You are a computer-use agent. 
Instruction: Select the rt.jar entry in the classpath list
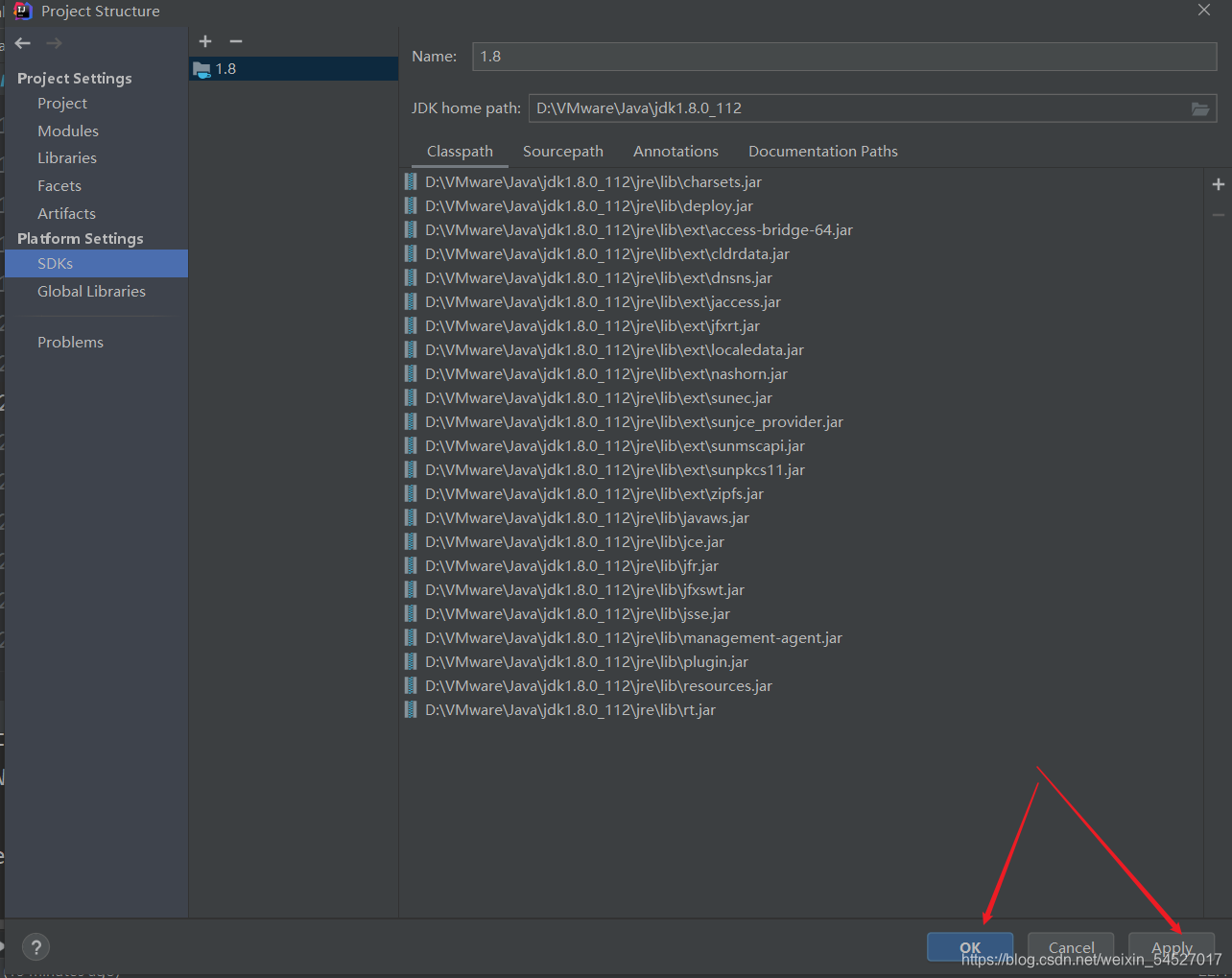pos(570,709)
